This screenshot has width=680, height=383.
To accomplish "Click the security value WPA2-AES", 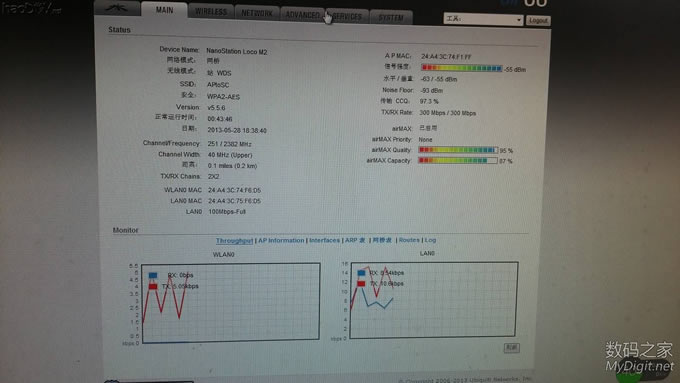I will pyautogui.click(x=223, y=97).
